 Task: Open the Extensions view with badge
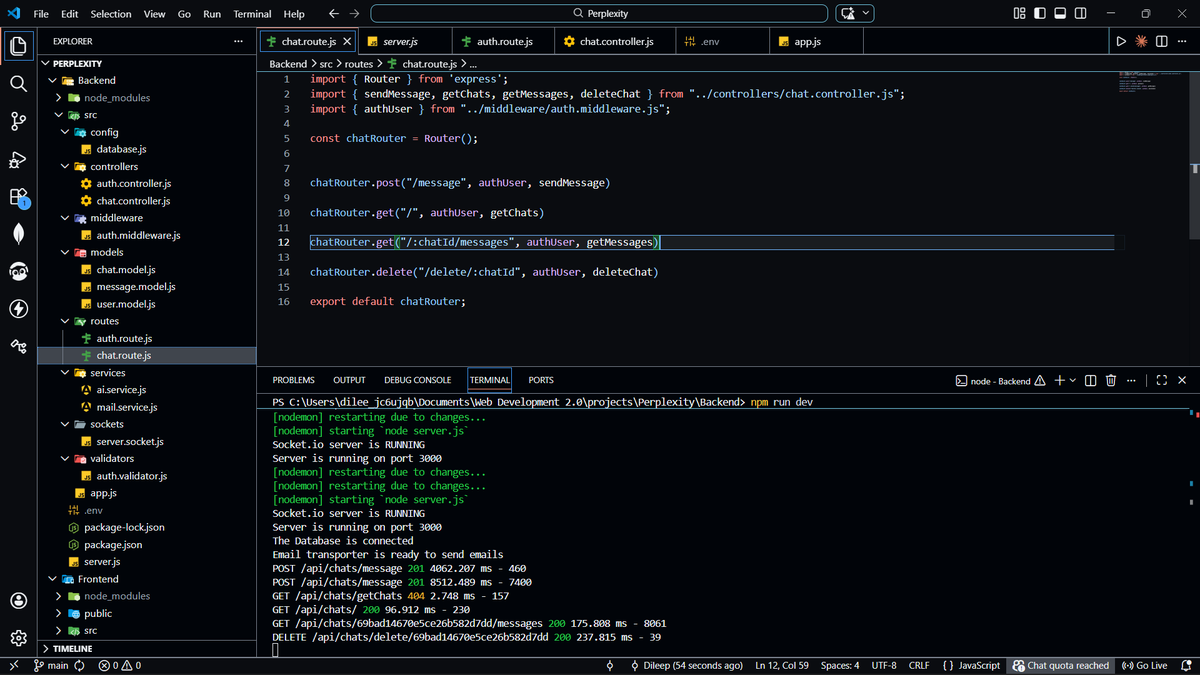pyautogui.click(x=18, y=197)
